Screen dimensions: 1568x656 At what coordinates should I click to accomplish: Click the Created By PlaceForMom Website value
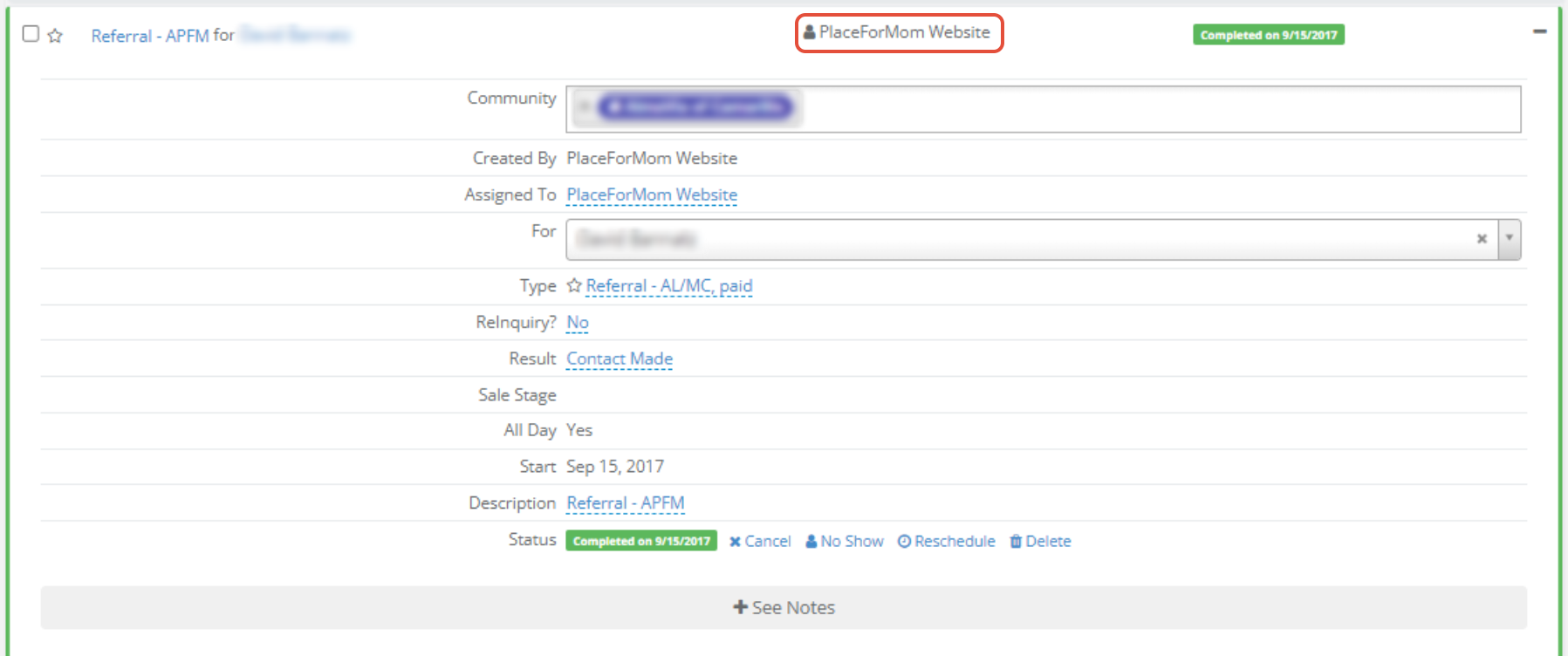click(652, 158)
